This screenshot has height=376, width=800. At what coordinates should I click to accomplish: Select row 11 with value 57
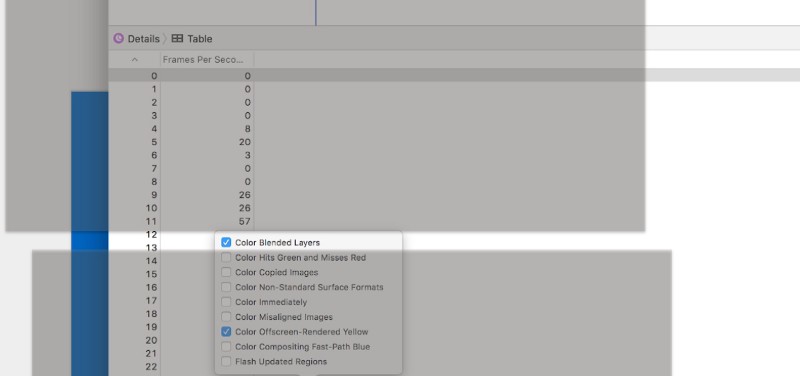tap(454, 221)
